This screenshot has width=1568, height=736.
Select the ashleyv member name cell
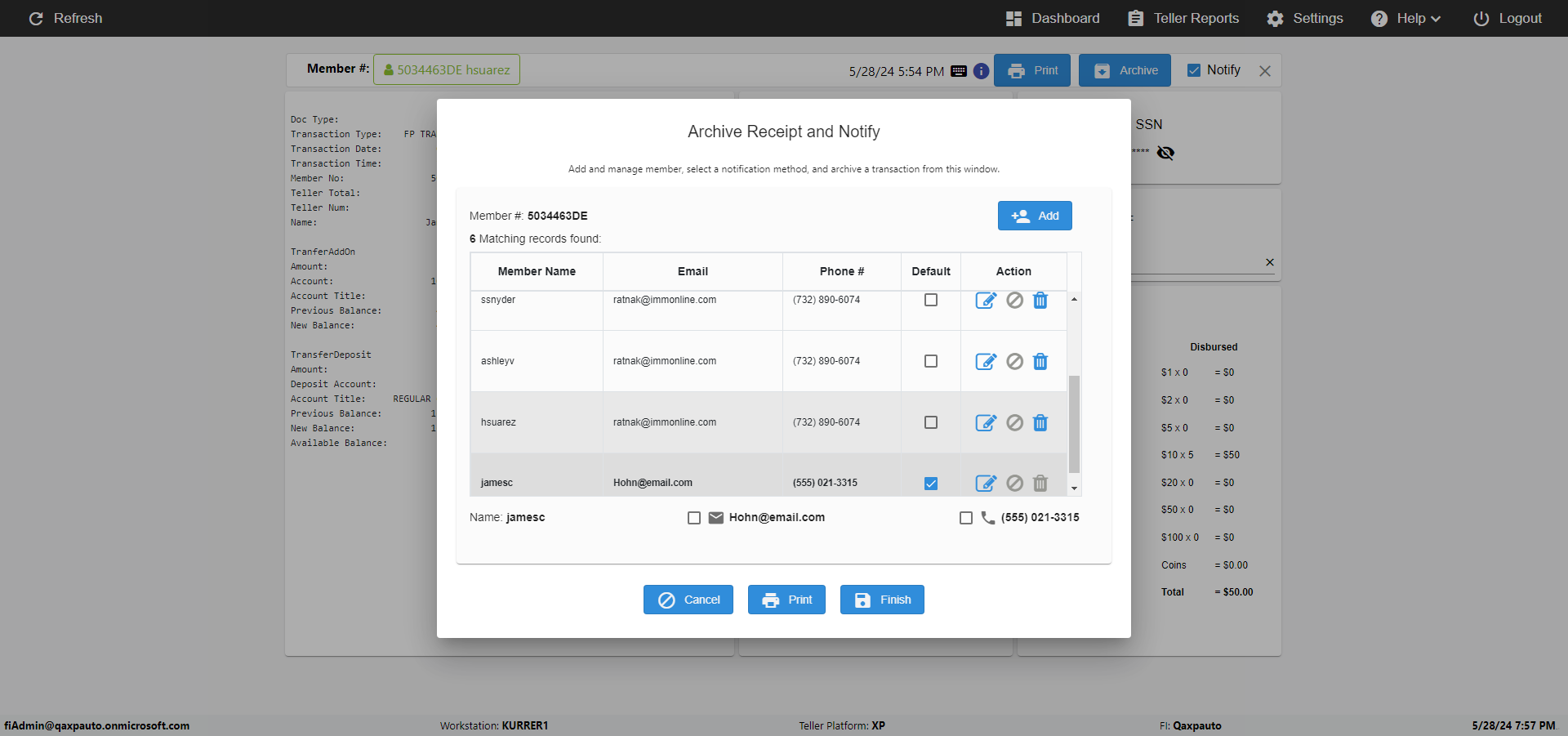point(537,361)
